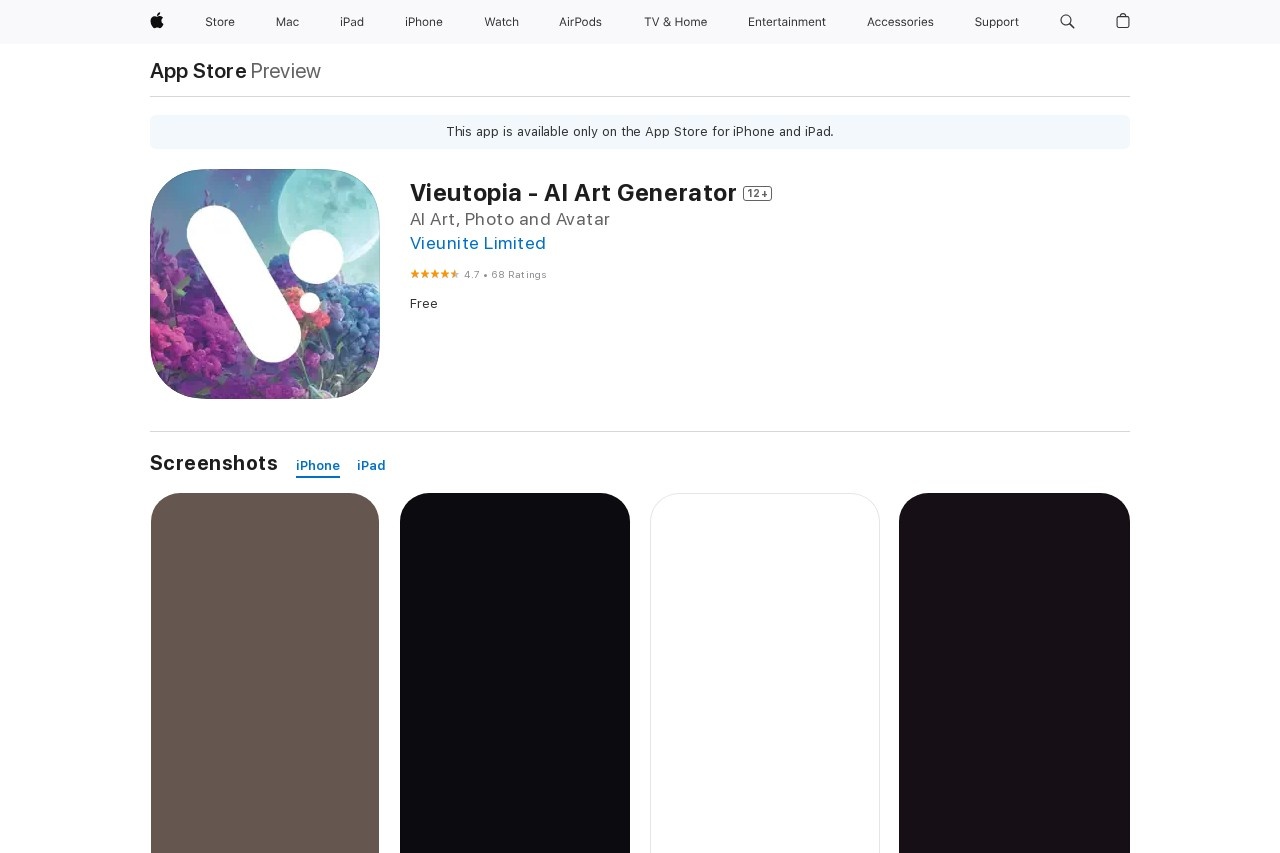Open the iPad navigation menu item
This screenshot has height=853, width=1280.
(x=352, y=22)
